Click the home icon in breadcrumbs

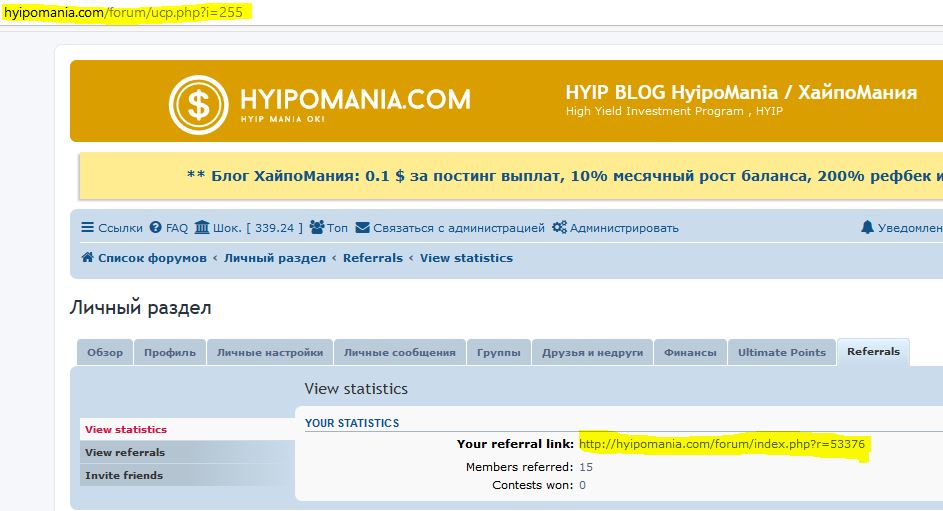click(87, 258)
